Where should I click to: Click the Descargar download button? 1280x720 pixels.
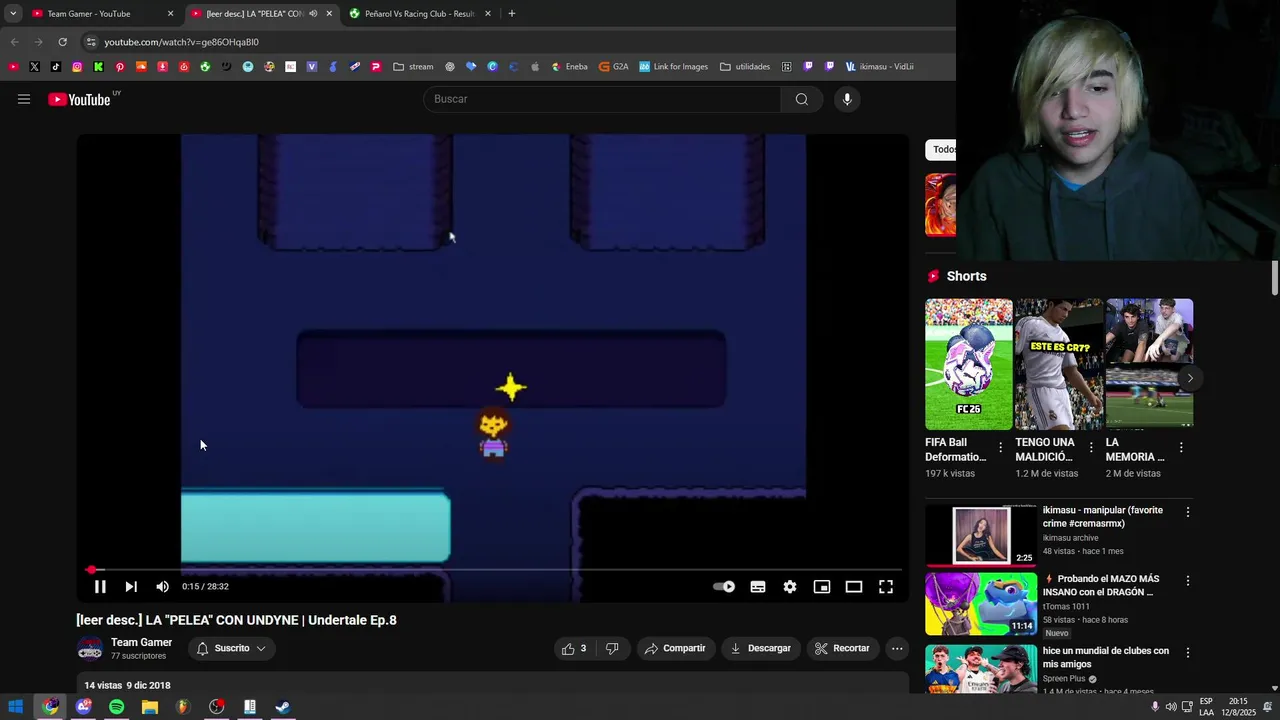click(760, 648)
